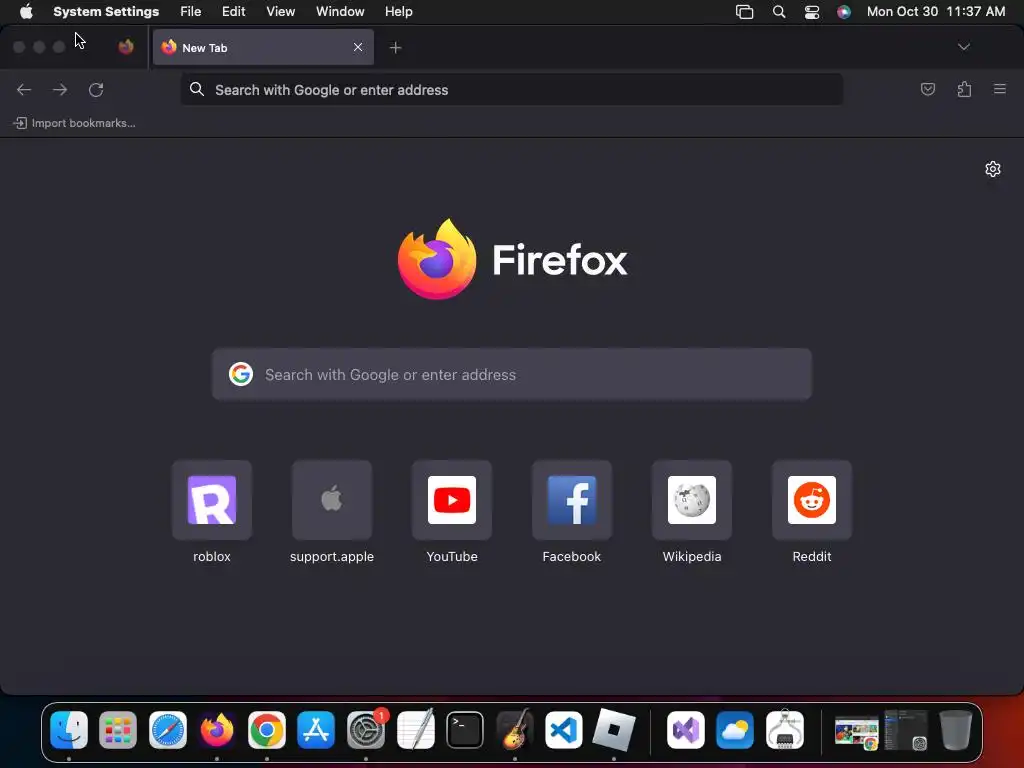Open minimized Chrome window thumbnail in Dock
The height and width of the screenshot is (768, 1024).
[856, 733]
